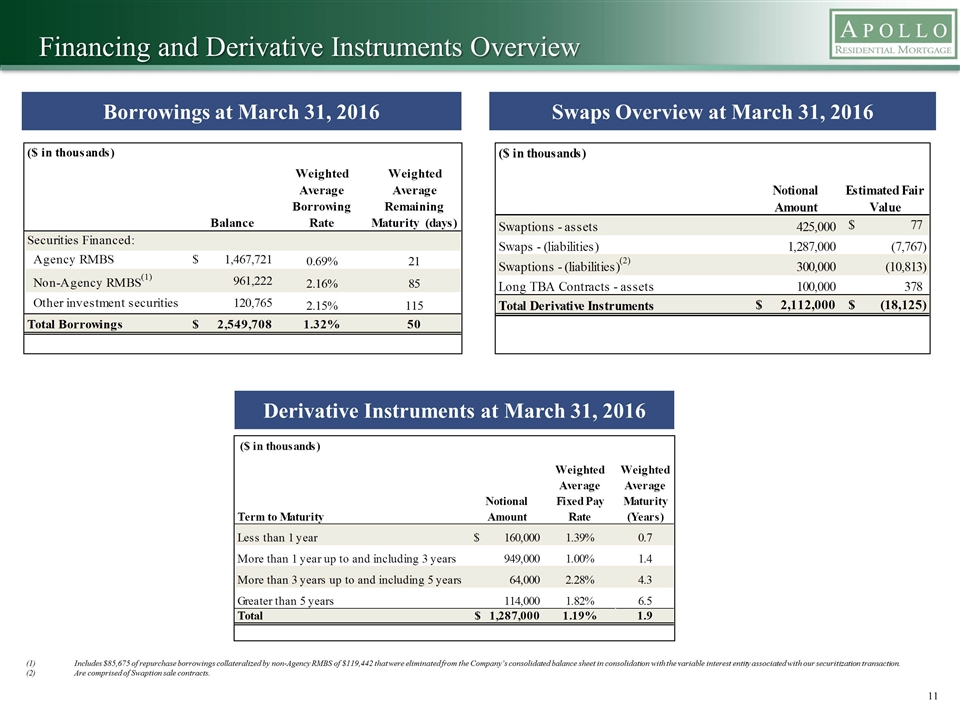Screen dimensions: 960x720
Task: Click the Borrowings at March 31, 2016 banner
Action: (x=243, y=112)
